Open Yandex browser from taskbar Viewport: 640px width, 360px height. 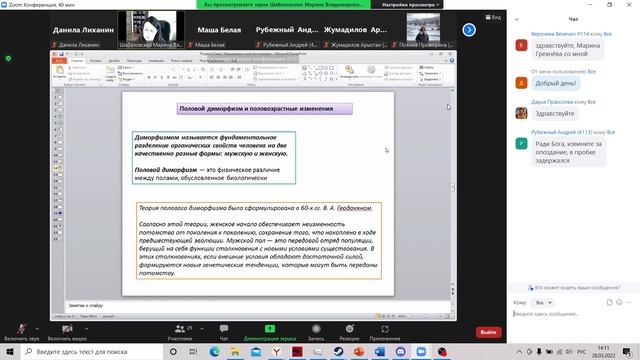(276, 351)
